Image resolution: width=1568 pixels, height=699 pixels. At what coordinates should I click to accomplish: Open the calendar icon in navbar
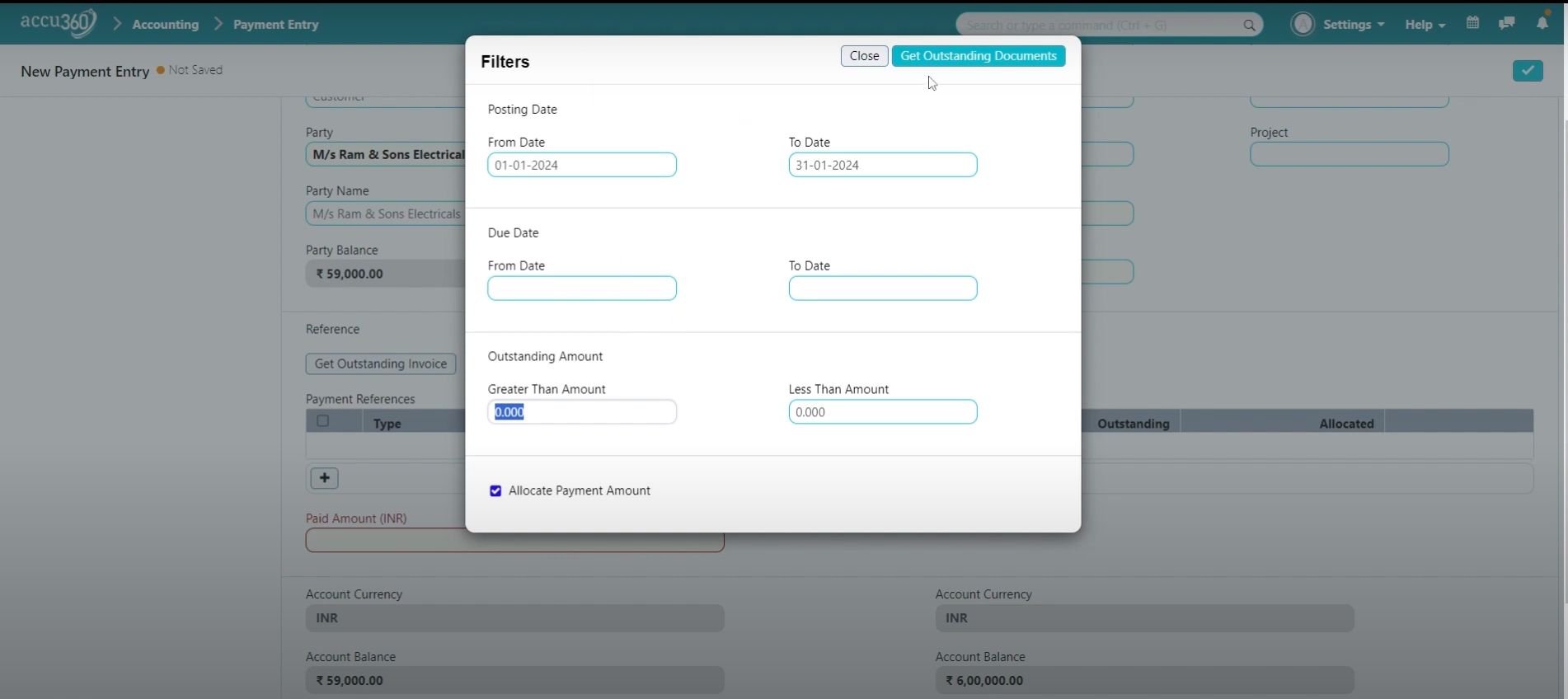(x=1472, y=23)
